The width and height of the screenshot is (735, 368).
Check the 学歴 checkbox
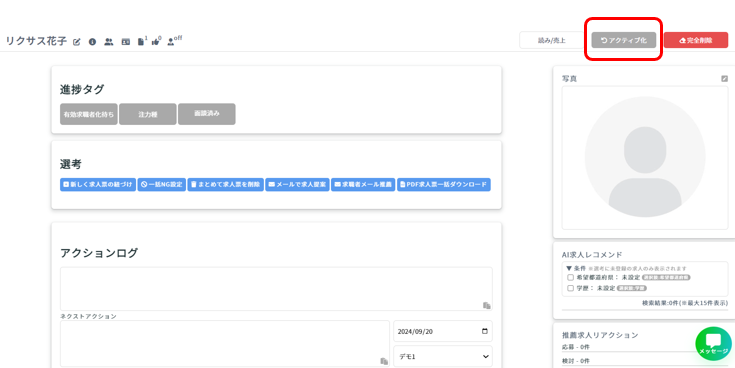[x=570, y=288]
